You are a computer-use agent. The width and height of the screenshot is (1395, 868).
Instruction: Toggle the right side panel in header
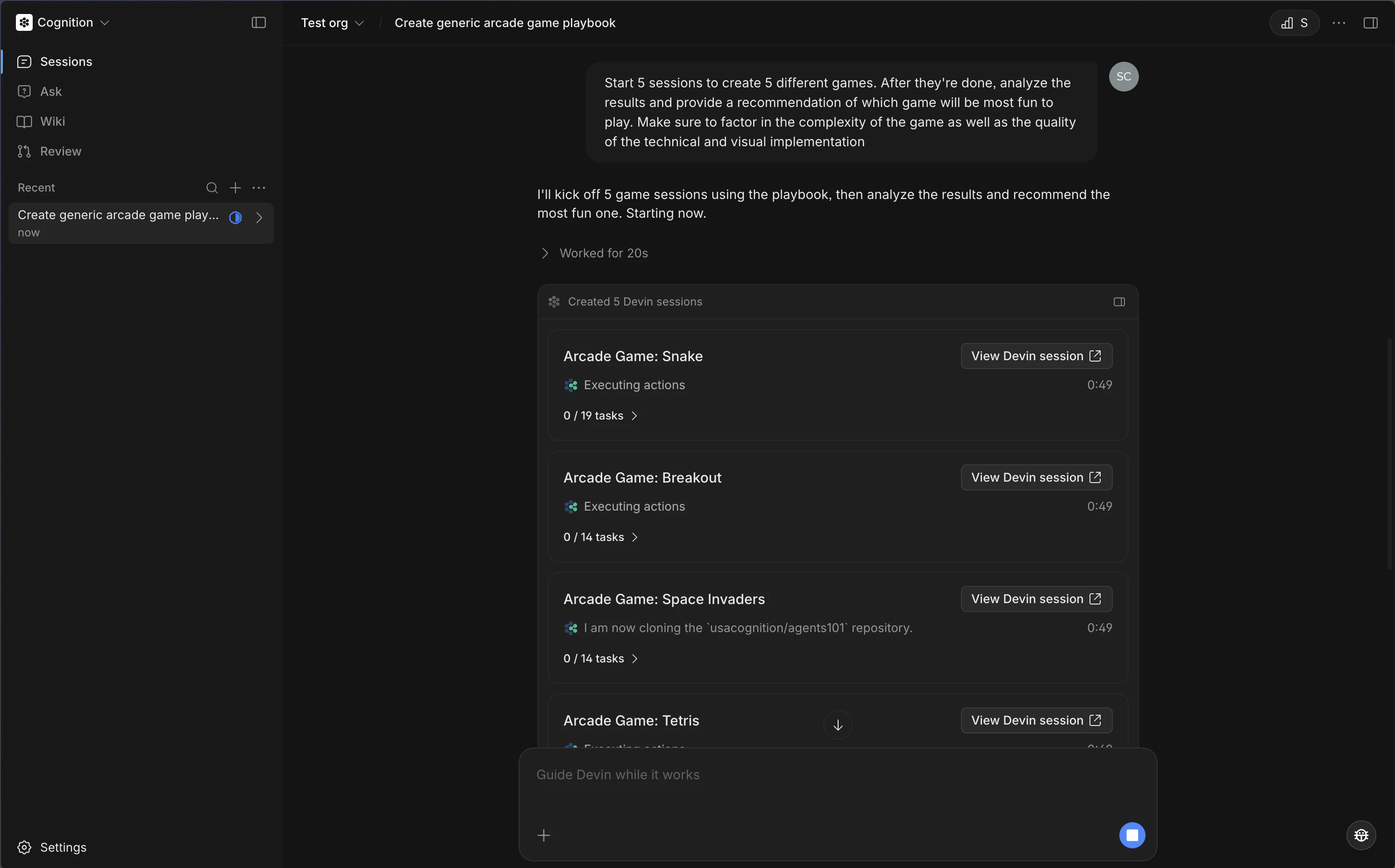point(1370,23)
